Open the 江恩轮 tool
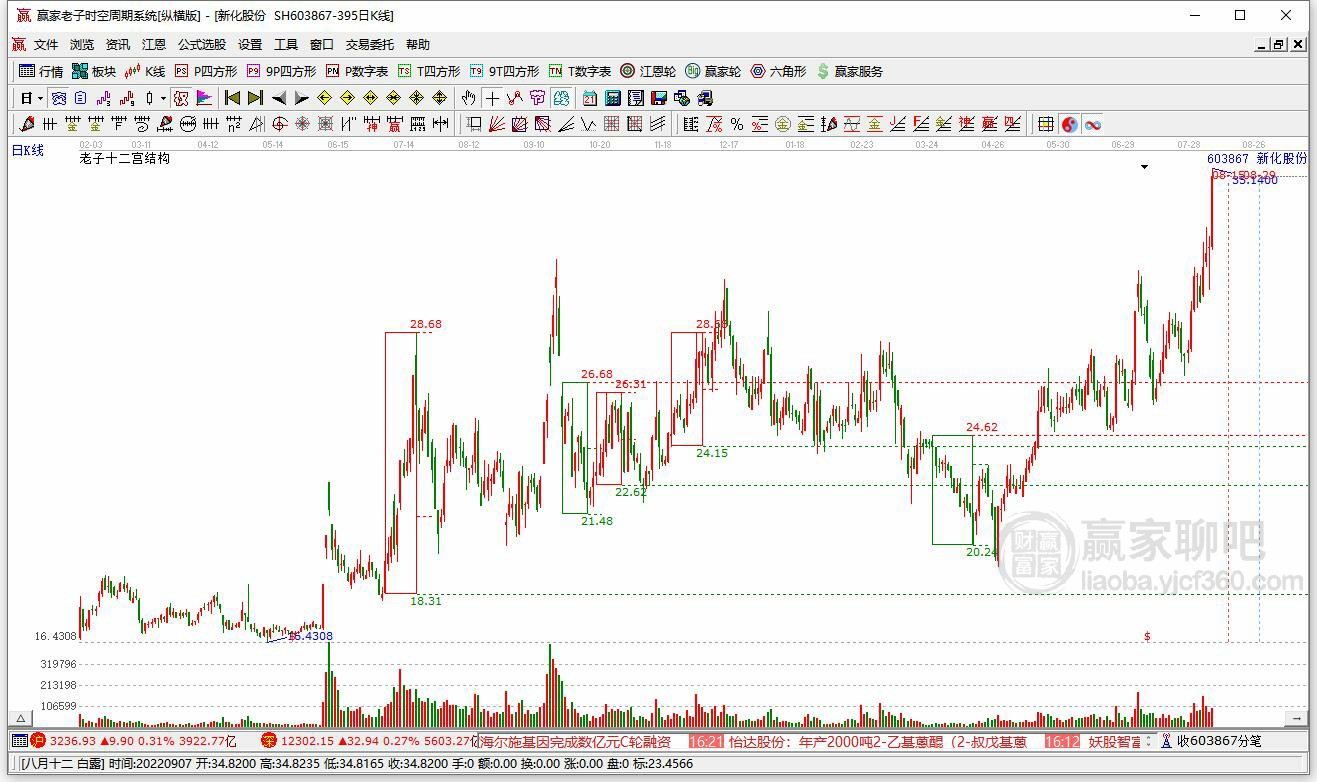The image size is (1317, 782). tap(648, 71)
